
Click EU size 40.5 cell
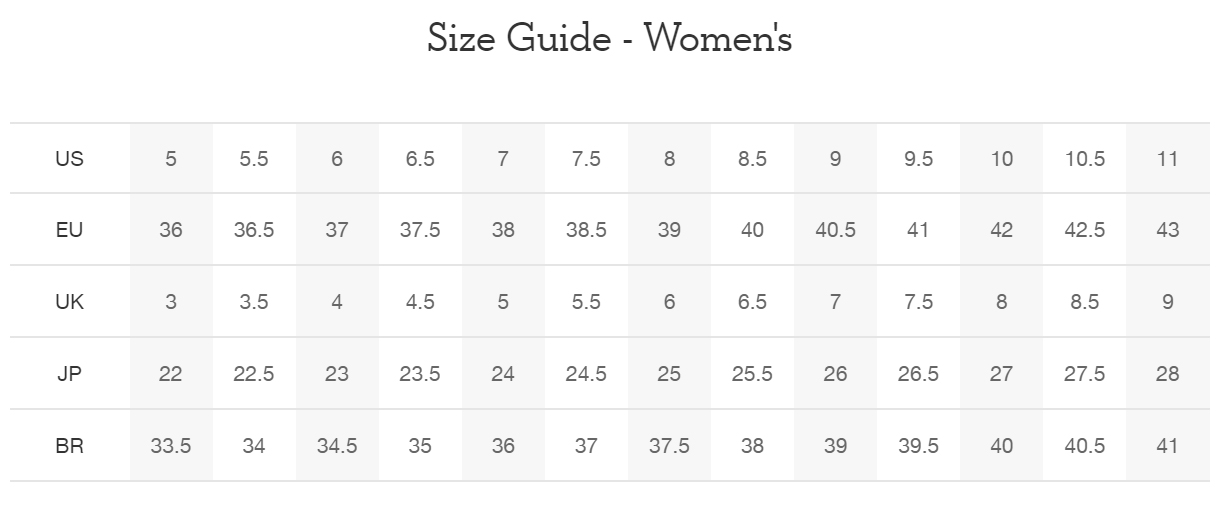(835, 230)
